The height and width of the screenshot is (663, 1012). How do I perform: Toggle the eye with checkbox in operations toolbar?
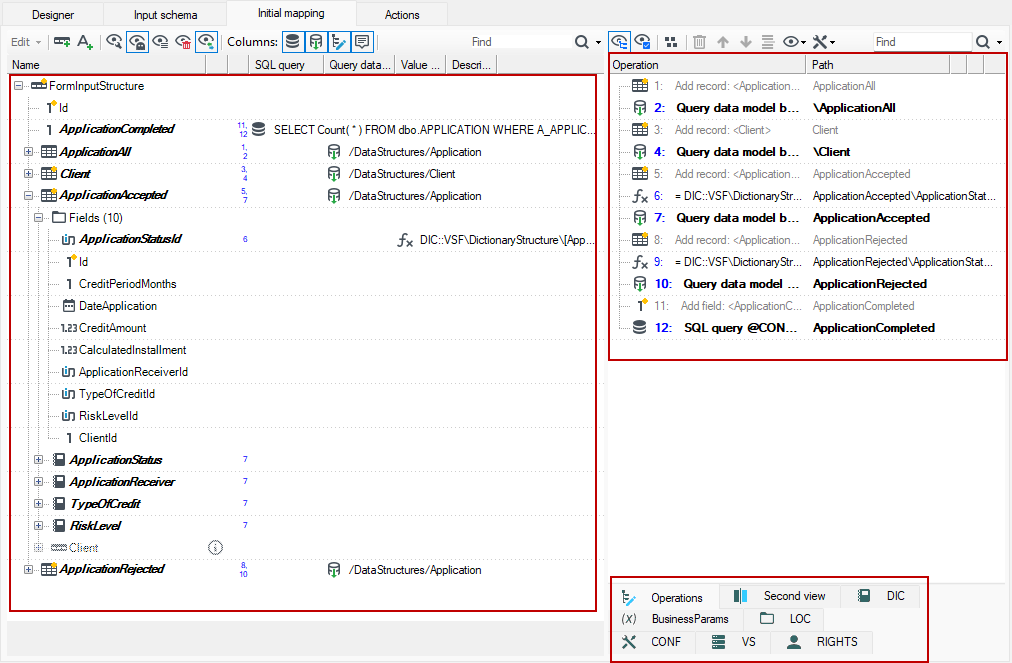[642, 42]
